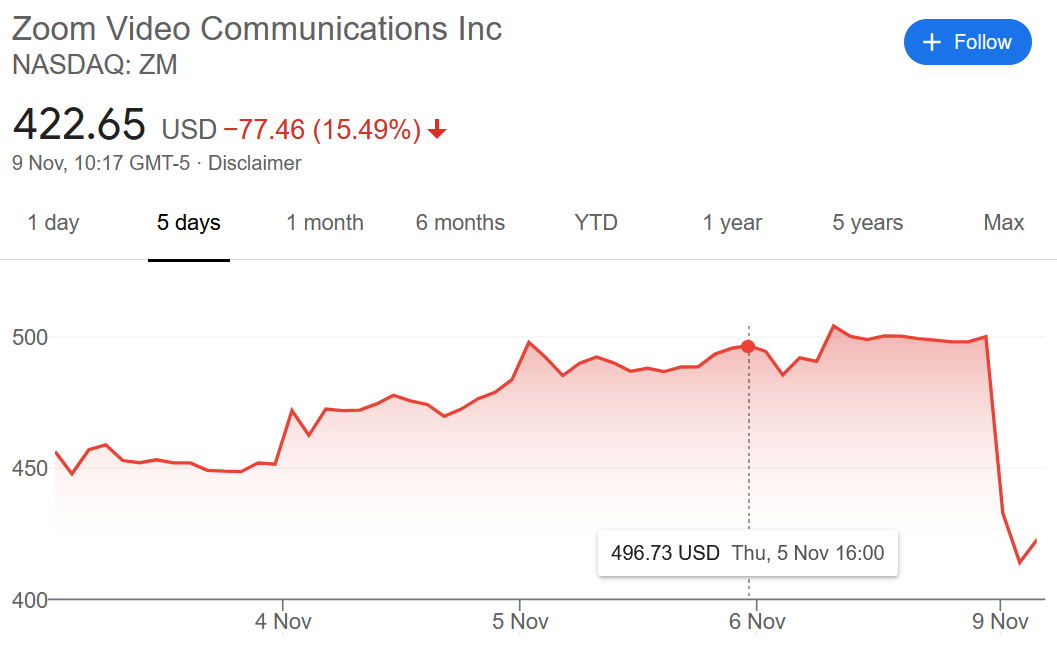Image resolution: width=1057 pixels, height=661 pixels.
Task: Select the YTD range tab
Action: pos(596,222)
